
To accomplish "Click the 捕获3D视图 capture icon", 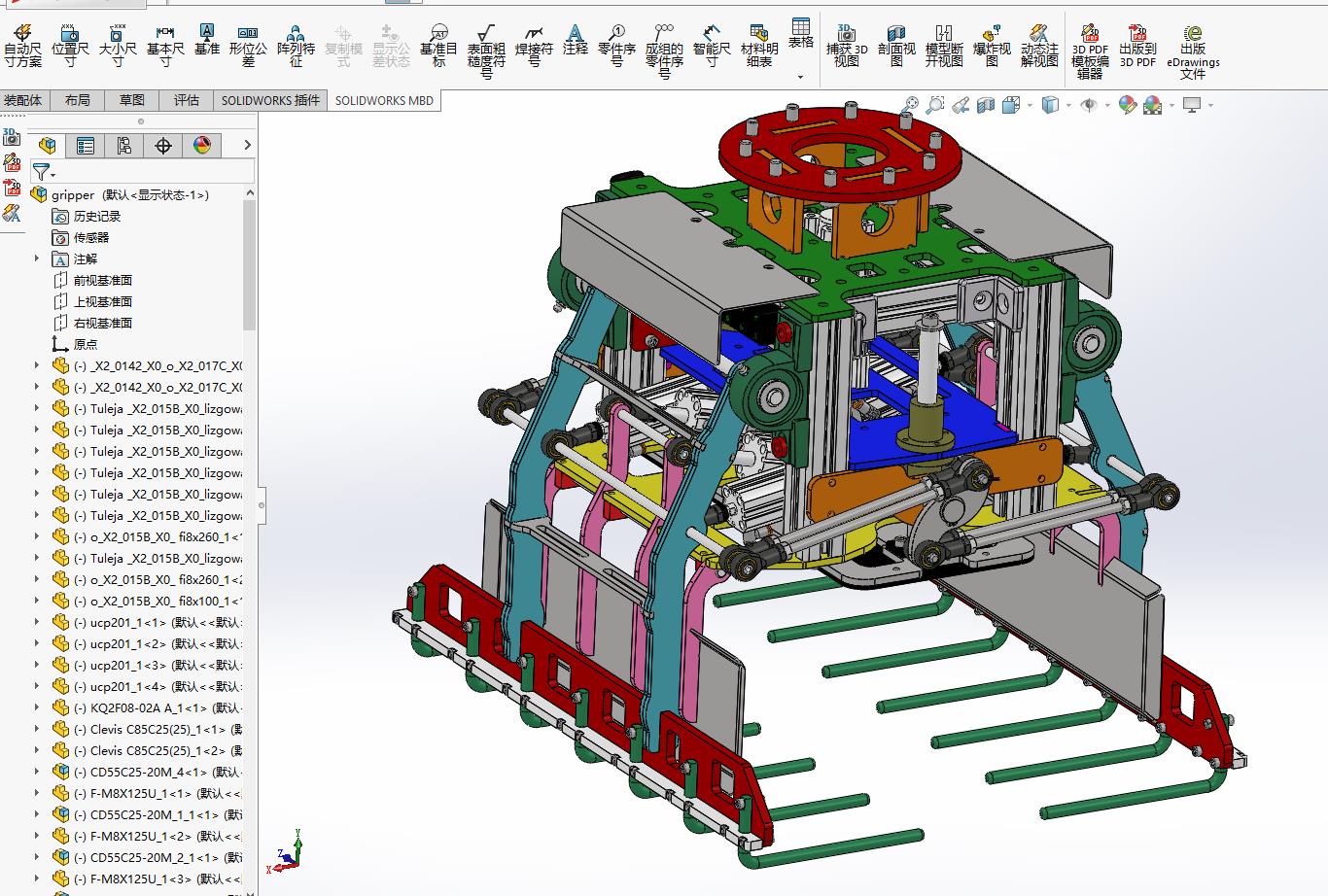I will tap(847, 46).
